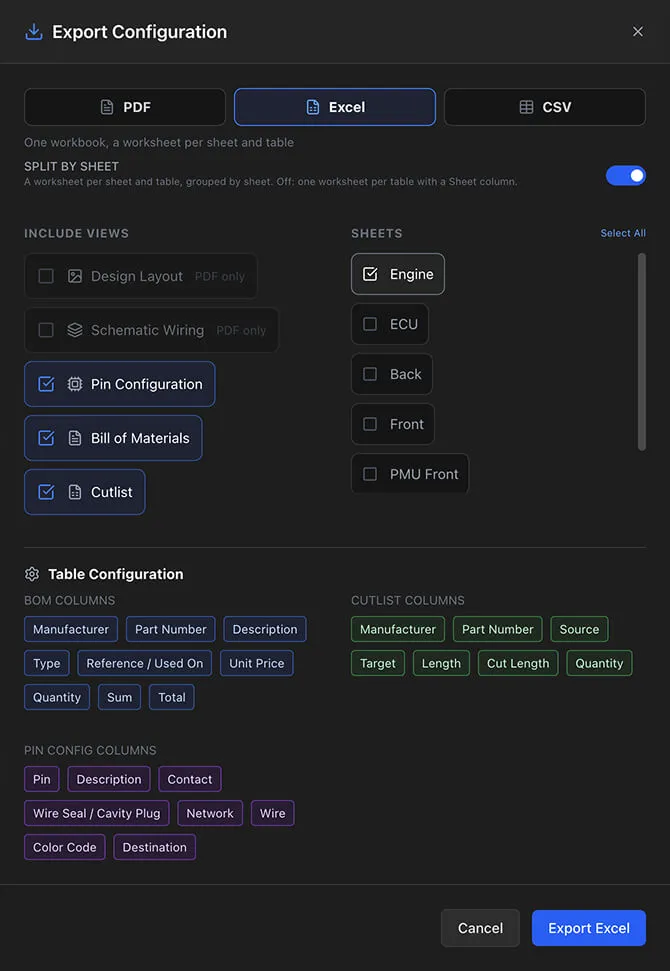
Task: Toggle Sum column chip
Action: tap(120, 697)
